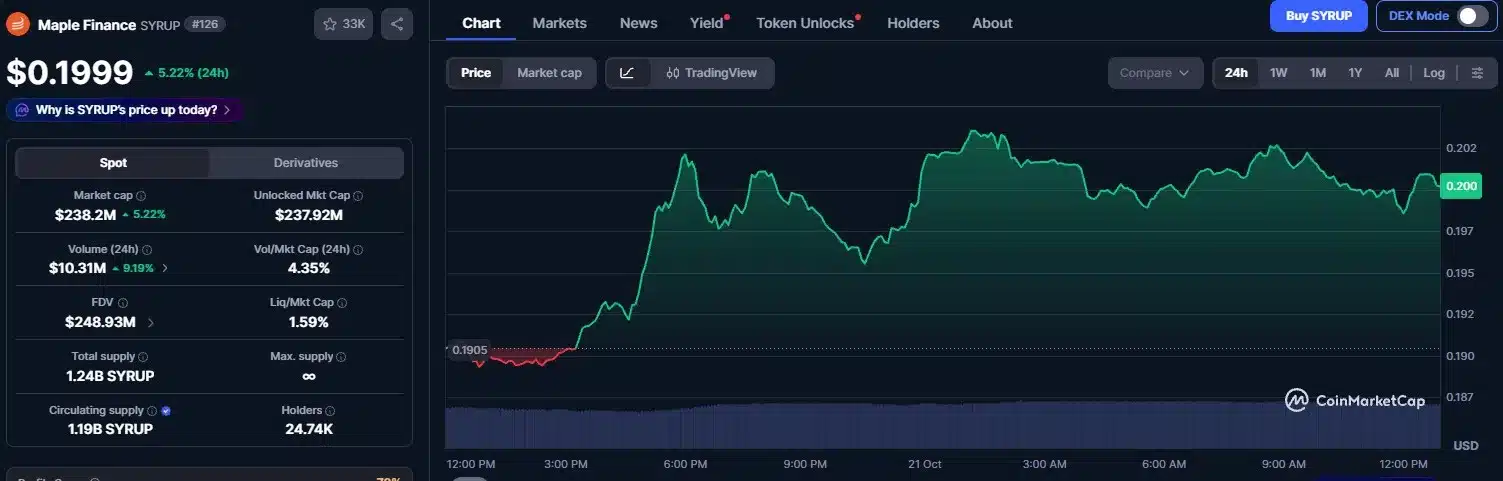Open the Compare dropdown

pos(1154,73)
